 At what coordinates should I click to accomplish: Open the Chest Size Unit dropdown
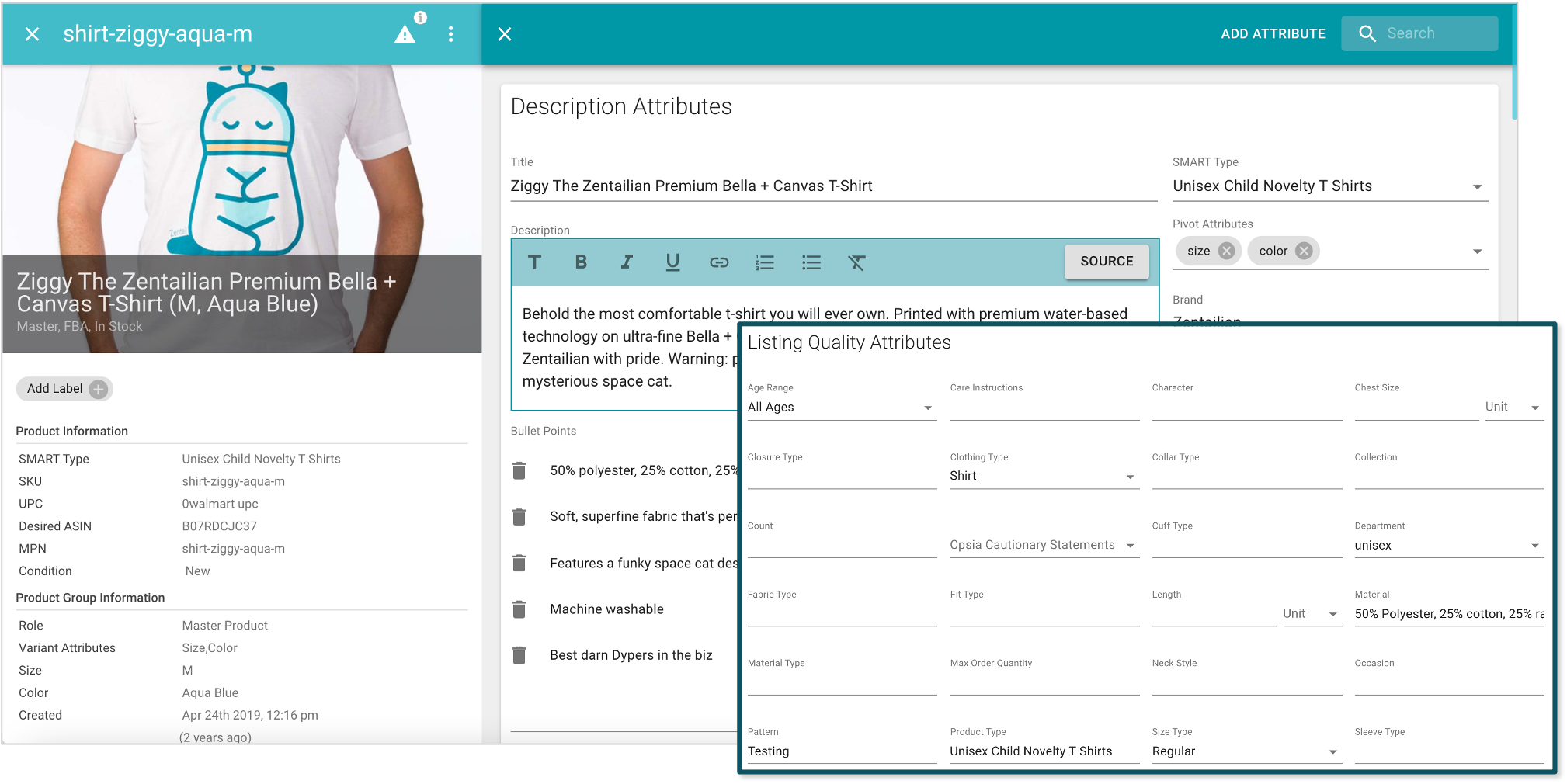click(1513, 408)
